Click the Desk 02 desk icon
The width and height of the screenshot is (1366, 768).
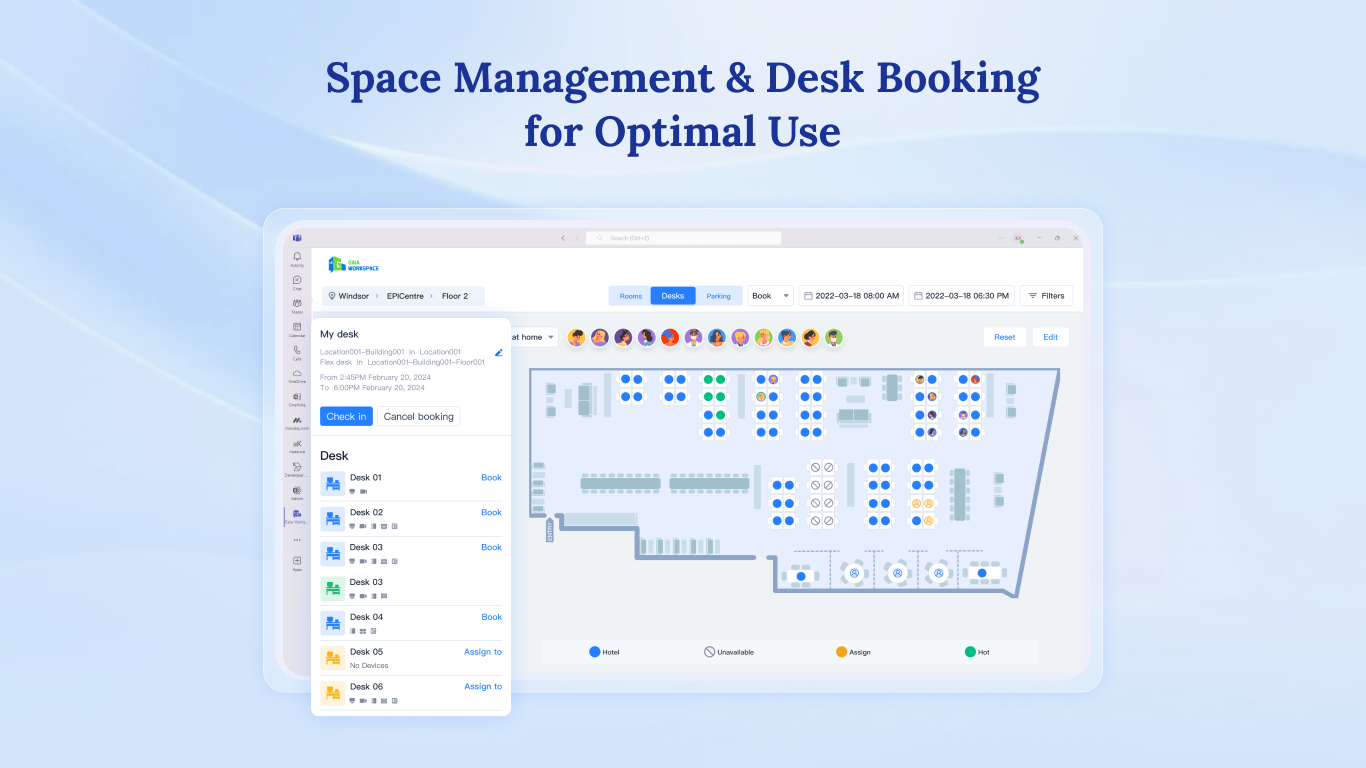click(x=332, y=519)
